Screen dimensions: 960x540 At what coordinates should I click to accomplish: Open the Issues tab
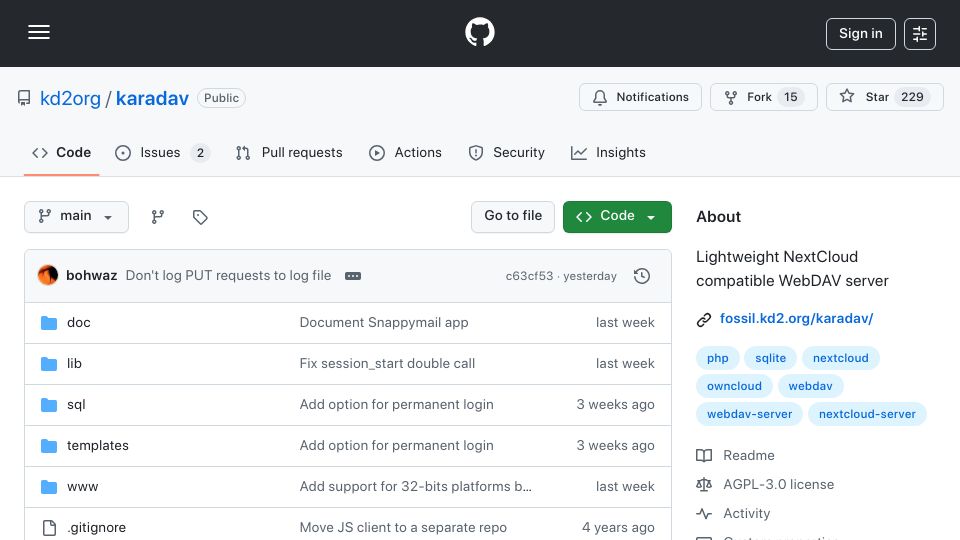point(162,152)
